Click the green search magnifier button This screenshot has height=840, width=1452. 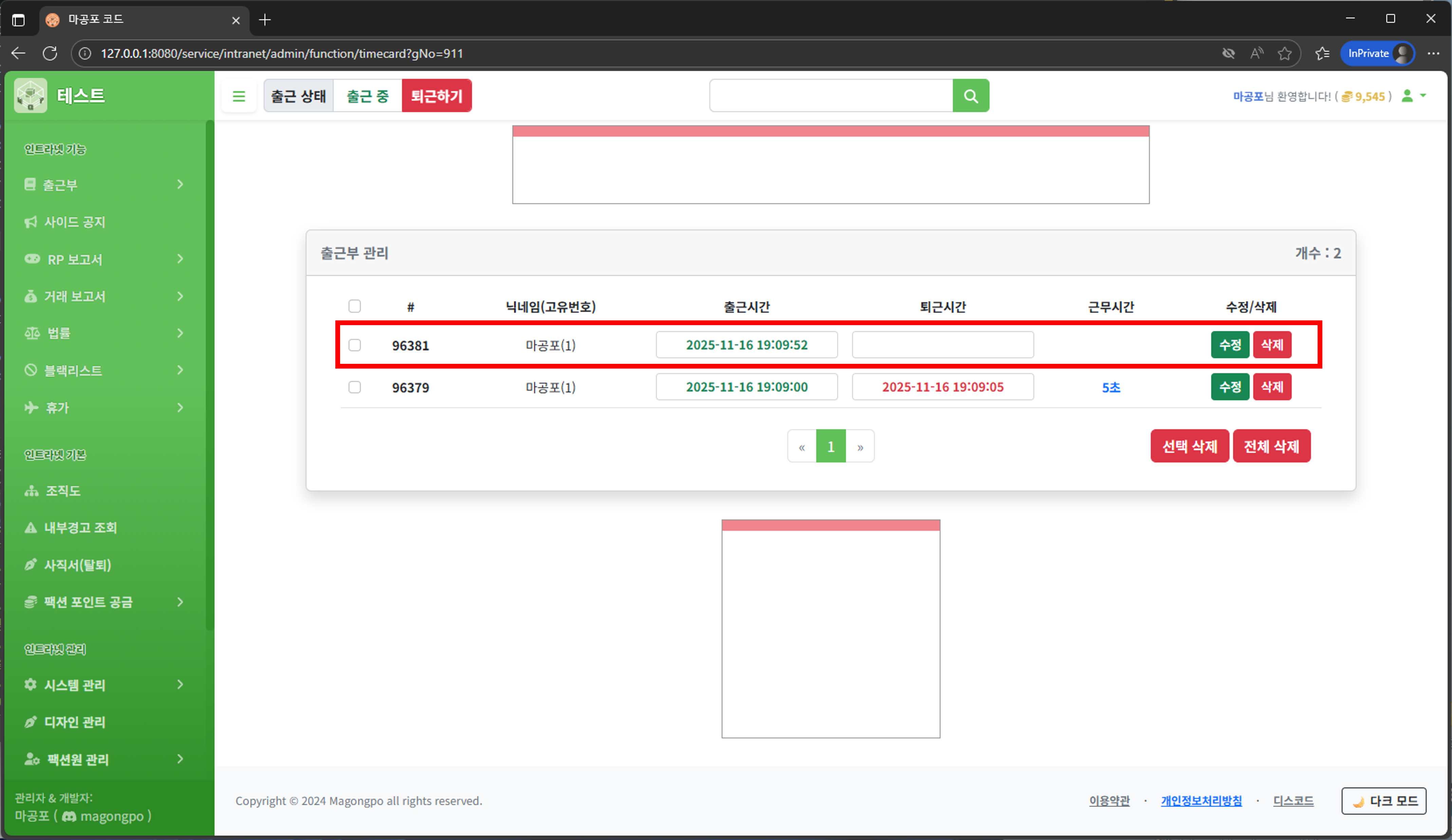click(970, 96)
